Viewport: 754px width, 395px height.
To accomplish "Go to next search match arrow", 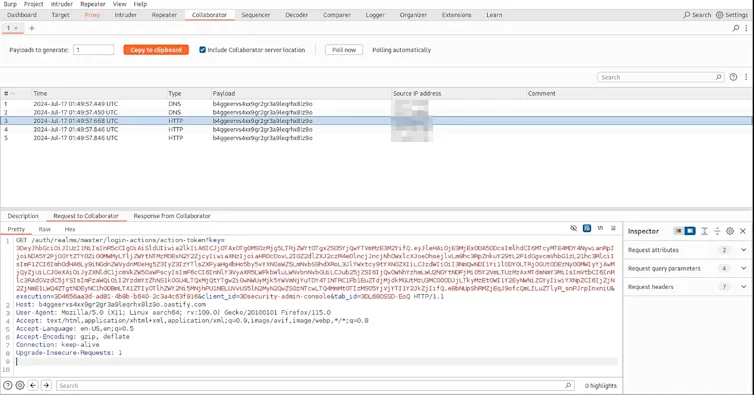I will tap(46, 385).
